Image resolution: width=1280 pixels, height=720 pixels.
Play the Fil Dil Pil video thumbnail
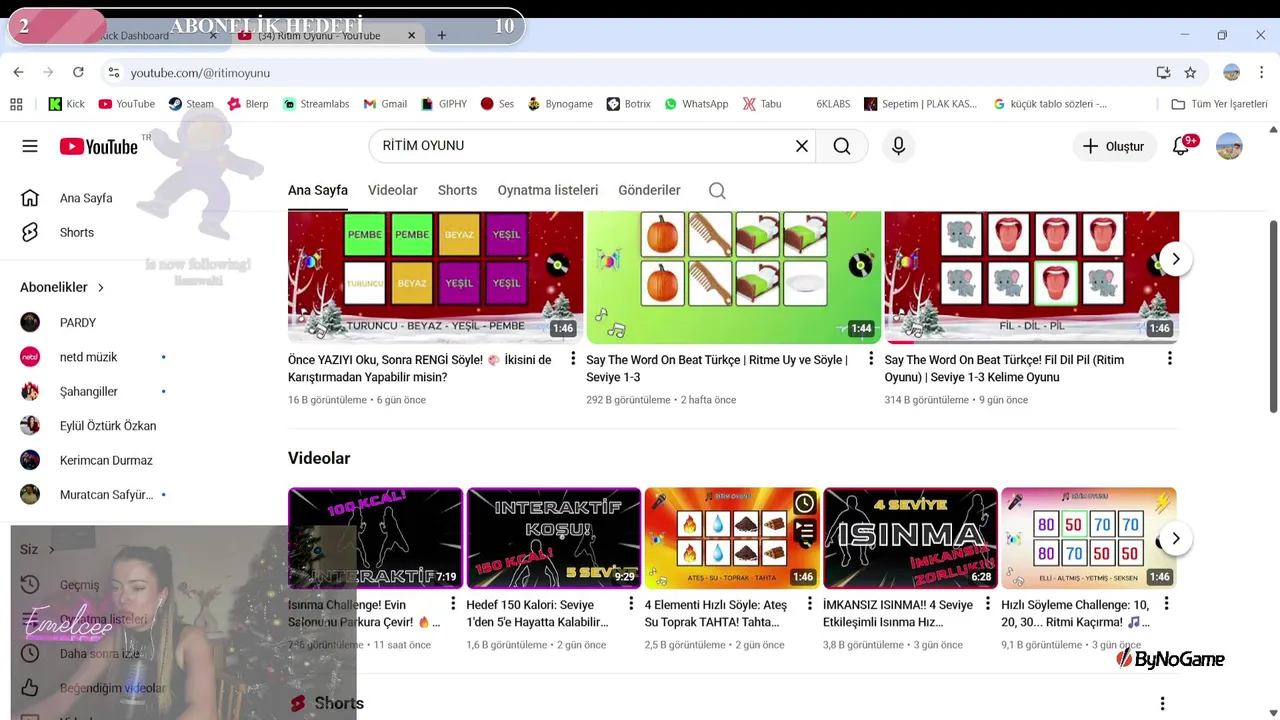point(1032,277)
